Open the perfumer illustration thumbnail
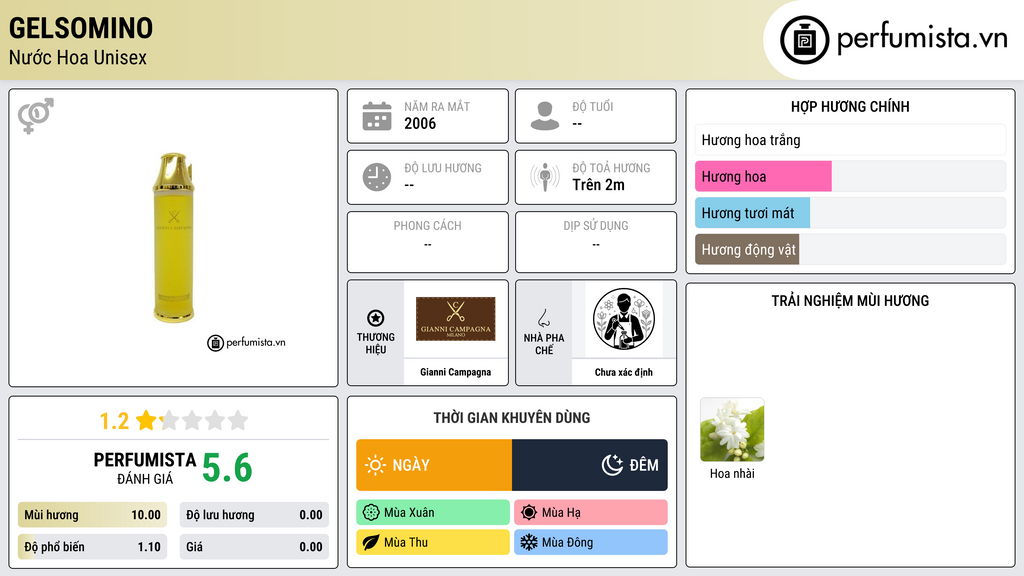 click(624, 319)
